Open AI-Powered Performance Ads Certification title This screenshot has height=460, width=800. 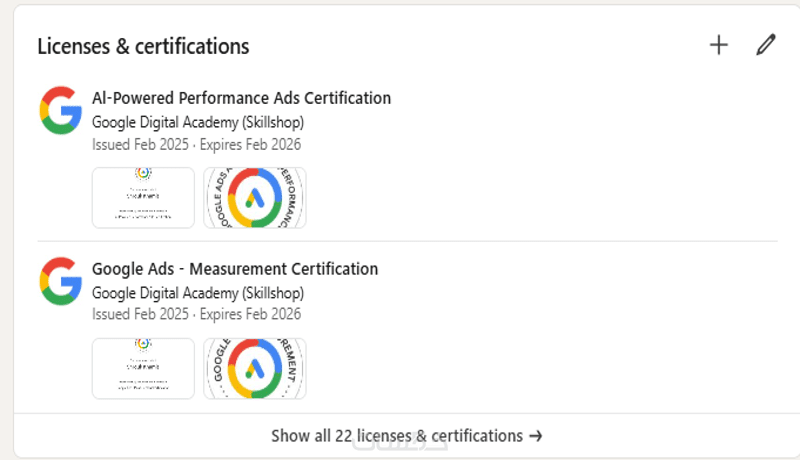point(241,98)
